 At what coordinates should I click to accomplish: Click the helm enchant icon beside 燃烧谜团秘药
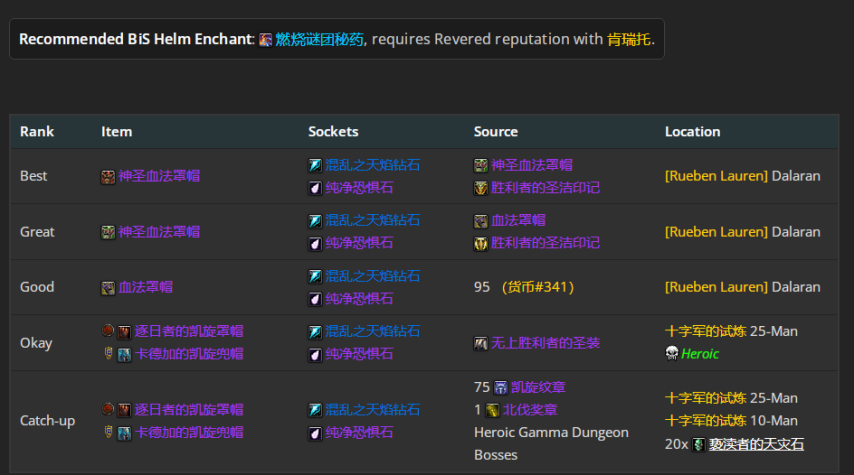[265, 40]
